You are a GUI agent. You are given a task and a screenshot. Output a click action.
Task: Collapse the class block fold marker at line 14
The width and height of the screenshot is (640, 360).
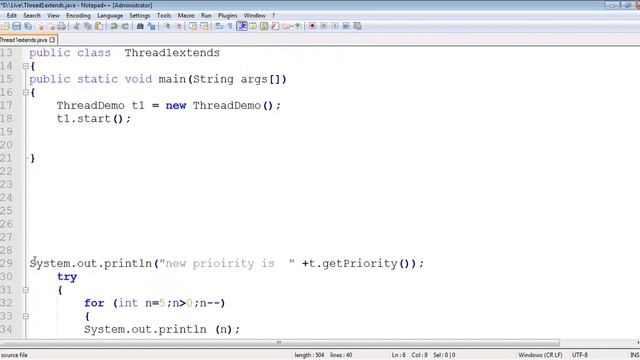pyautogui.click(x=26, y=66)
